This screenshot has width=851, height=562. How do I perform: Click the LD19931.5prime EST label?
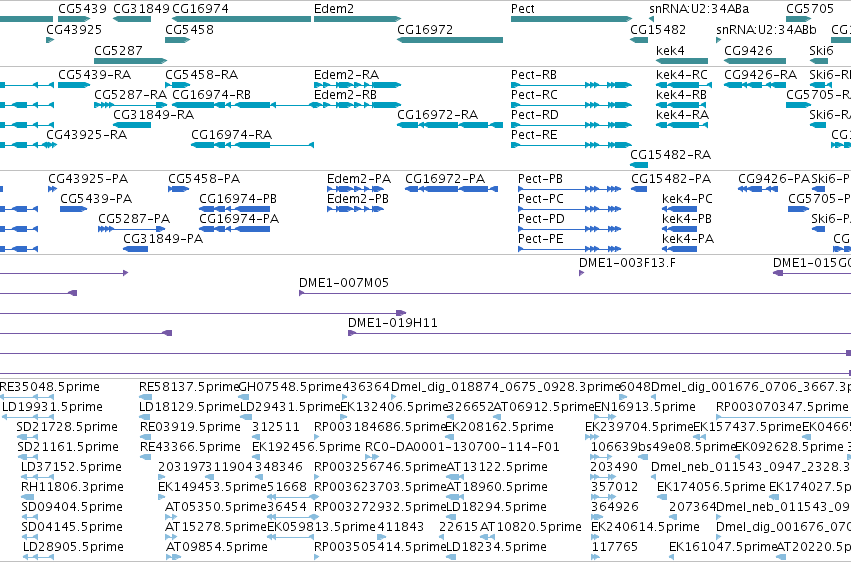[52, 407]
